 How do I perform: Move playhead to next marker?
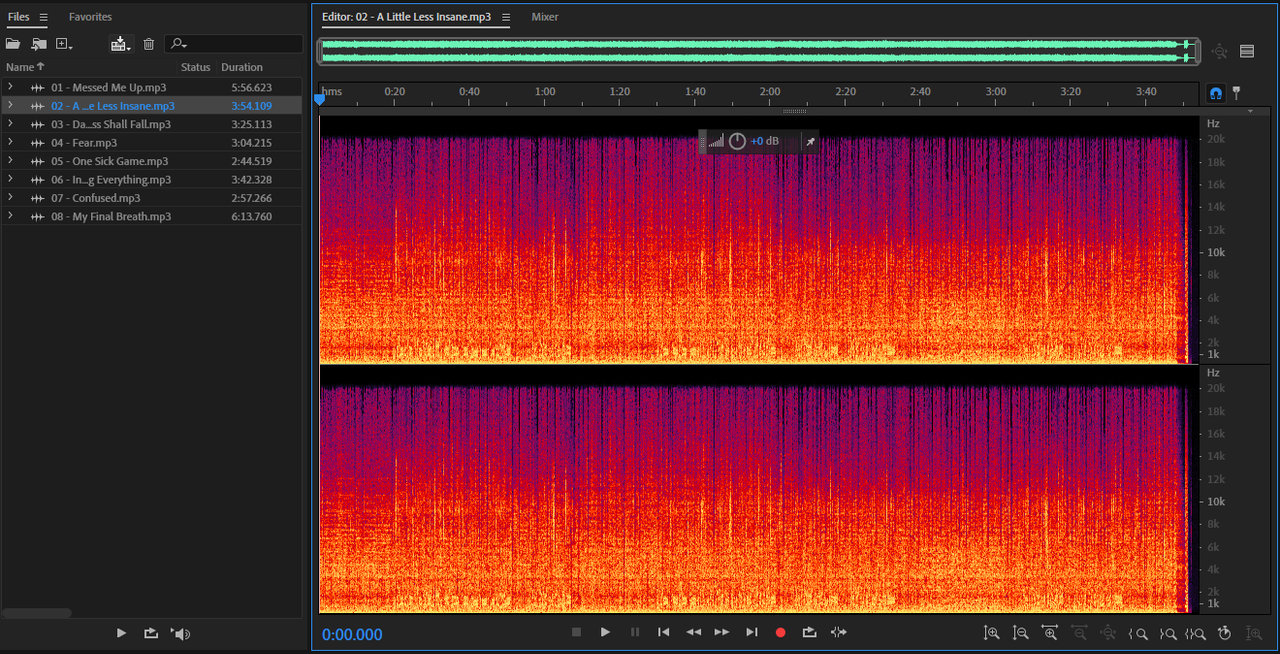[752, 632]
